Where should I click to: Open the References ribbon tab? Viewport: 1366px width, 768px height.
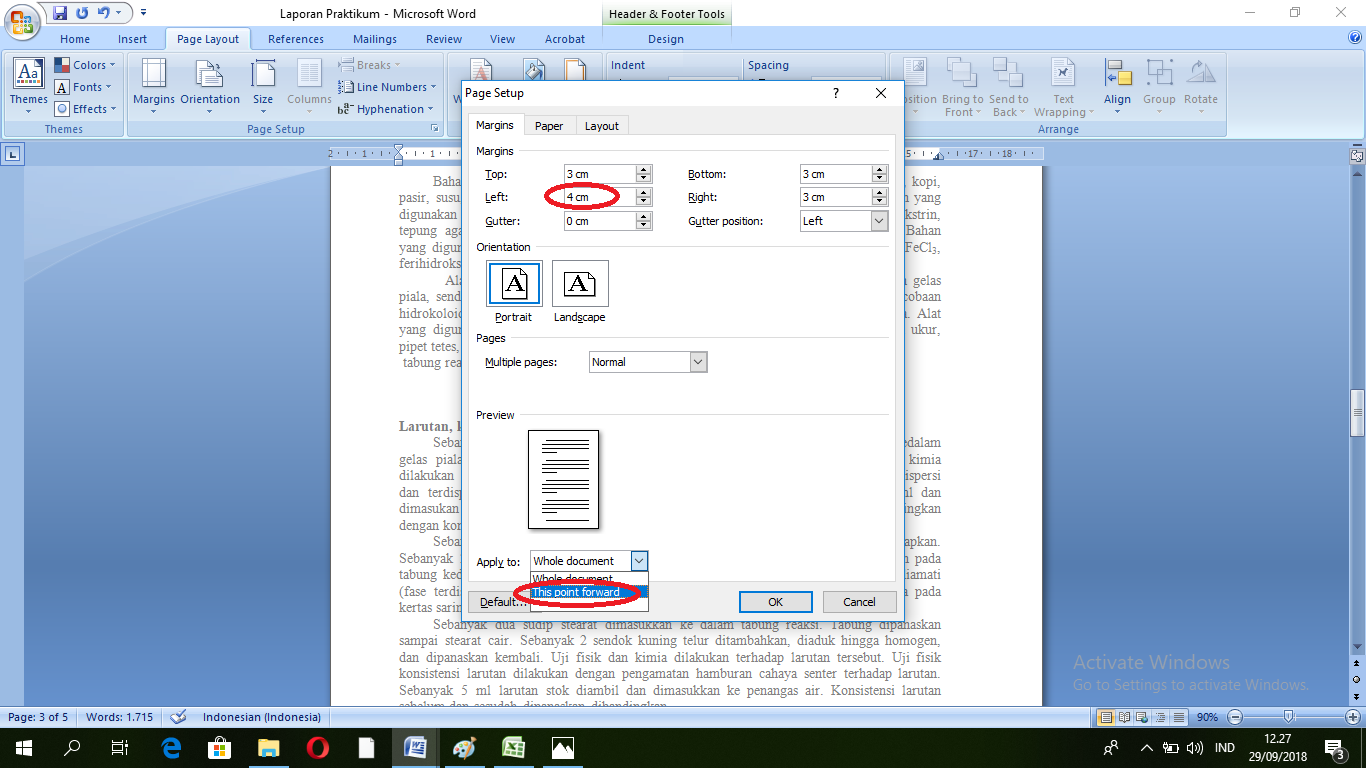[x=296, y=39]
